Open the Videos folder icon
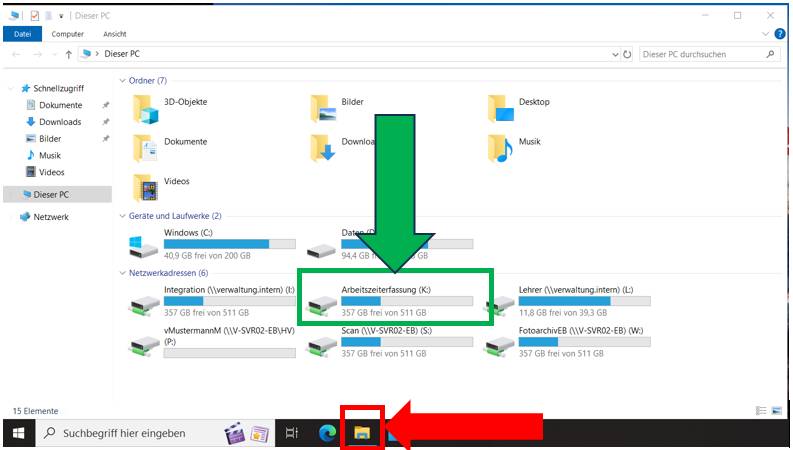793x450 pixels. point(147,187)
